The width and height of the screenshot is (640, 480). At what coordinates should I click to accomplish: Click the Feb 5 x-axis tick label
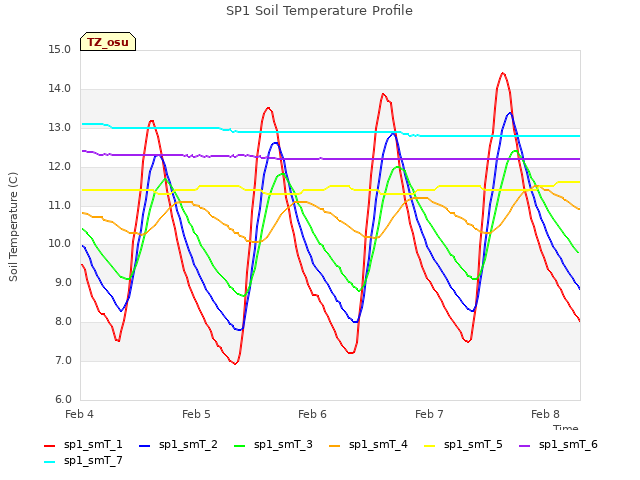pos(196,414)
